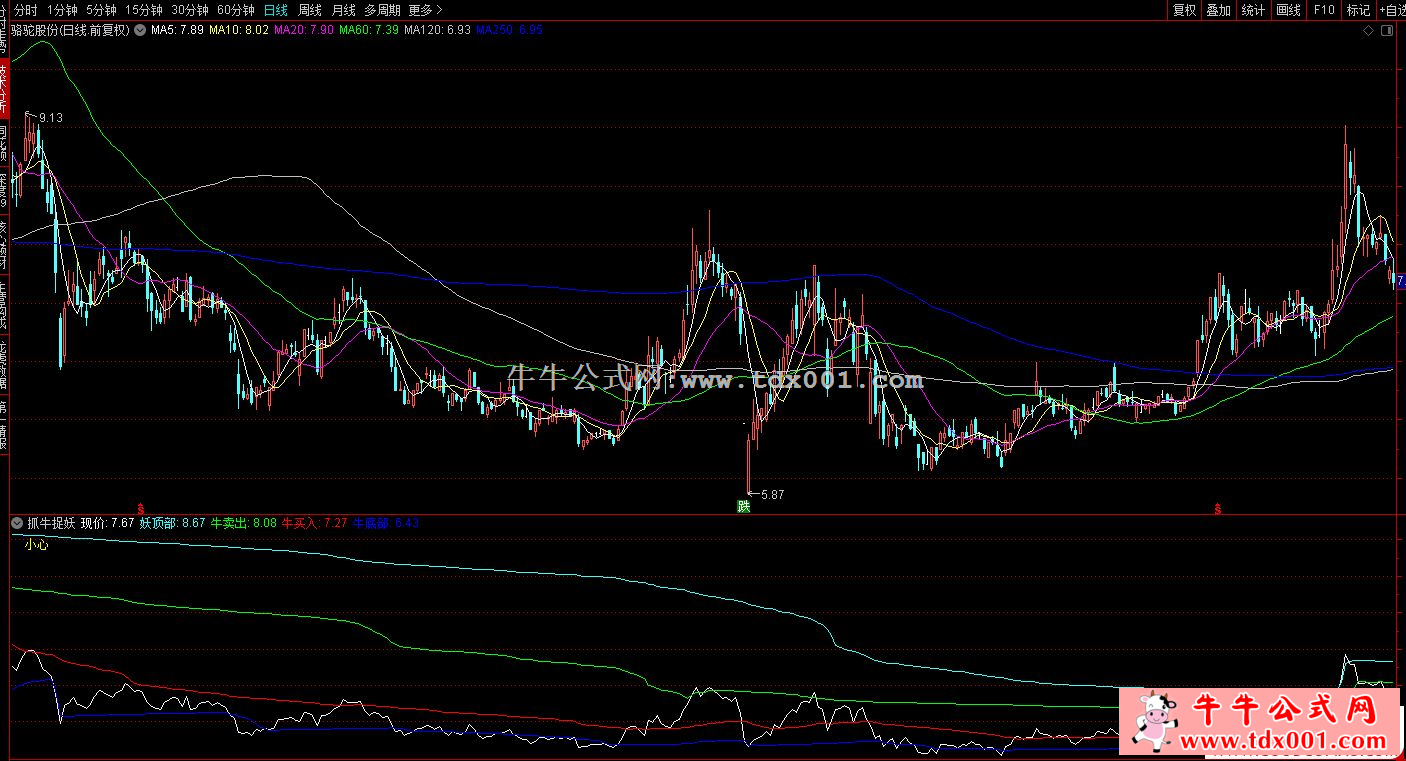
Task: Open the 抓牛捉妖 indicator dropdown circle
Action: pos(17,522)
